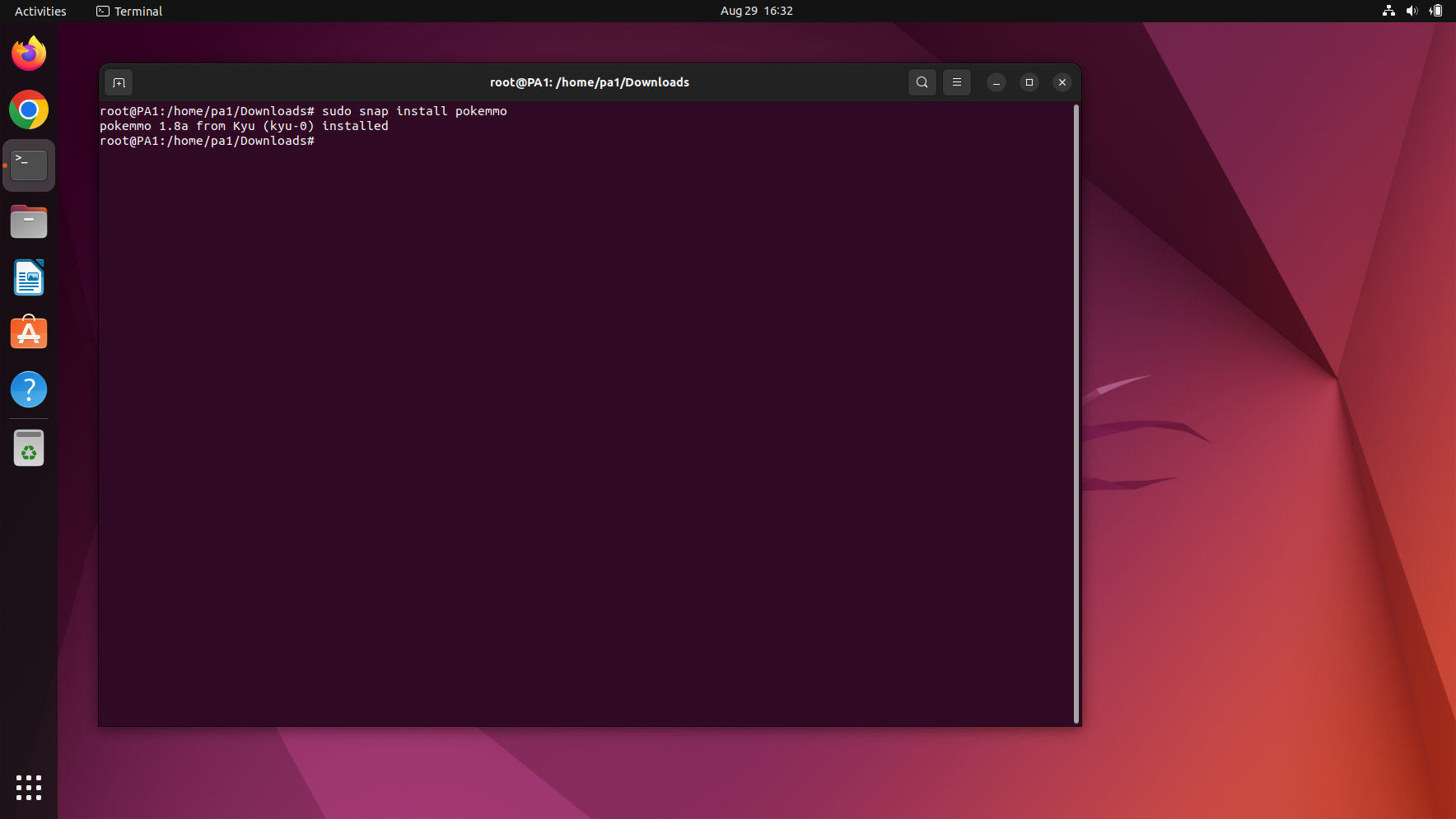1456x819 pixels.
Task: Click the volume indicator in the top bar
Action: coord(1412,11)
